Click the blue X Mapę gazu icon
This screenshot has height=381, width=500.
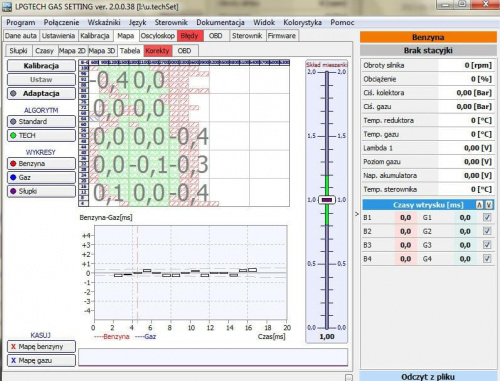[x=13, y=360]
